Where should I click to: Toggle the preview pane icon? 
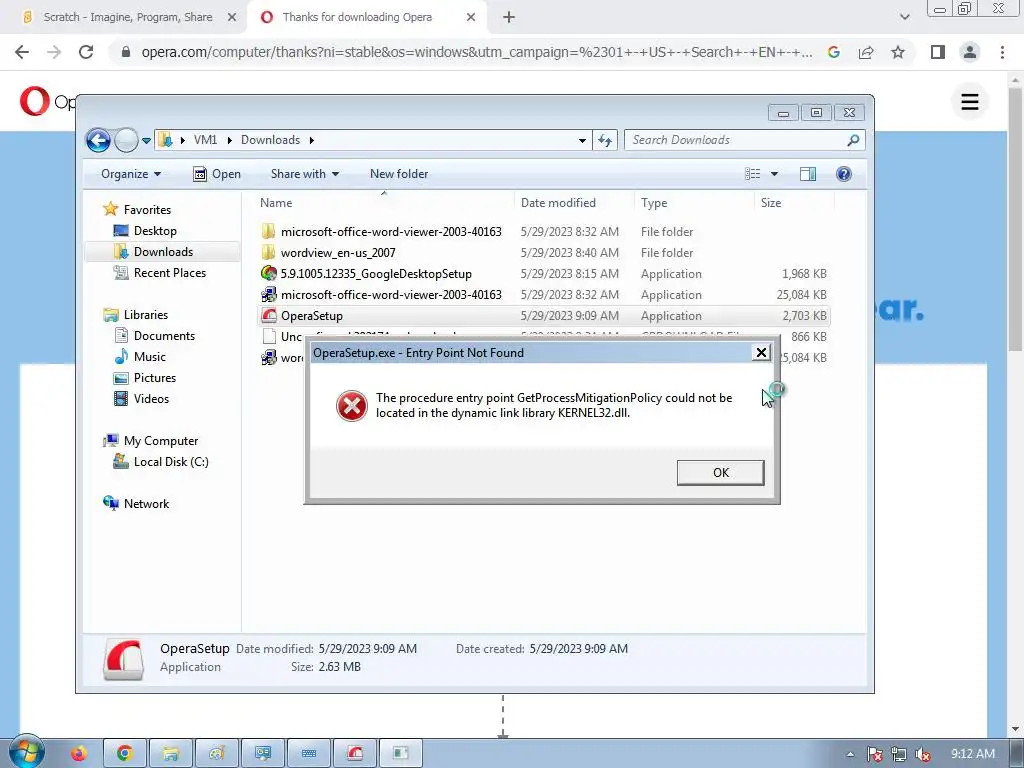(808, 174)
